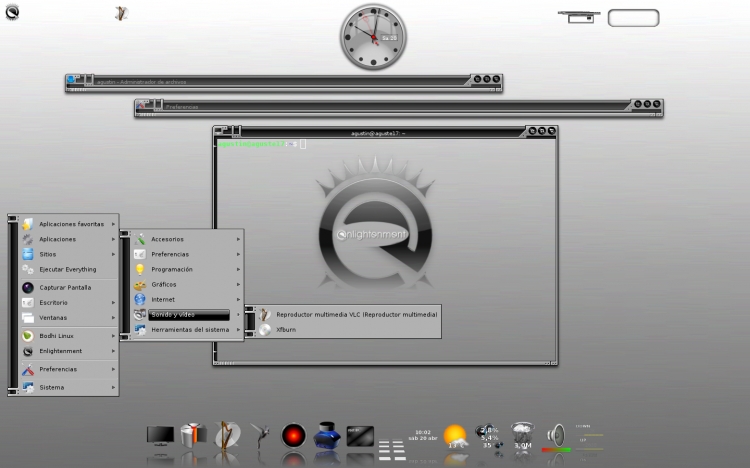Image resolution: width=750 pixels, height=468 pixels.
Task: Expand arrow next to Ventanas
Action: coord(113,318)
